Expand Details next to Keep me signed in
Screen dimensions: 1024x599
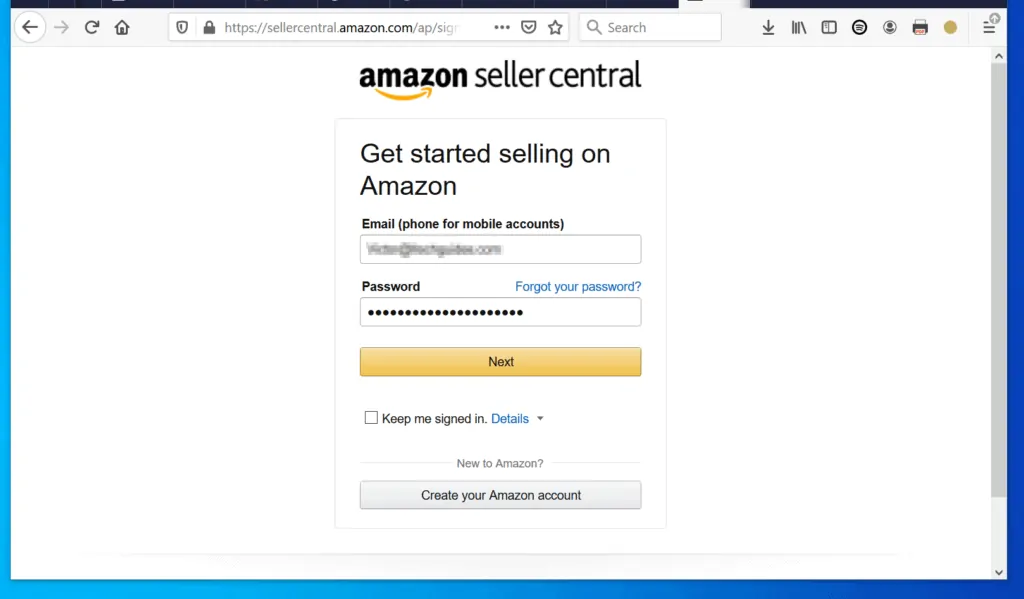pyautogui.click(x=511, y=418)
